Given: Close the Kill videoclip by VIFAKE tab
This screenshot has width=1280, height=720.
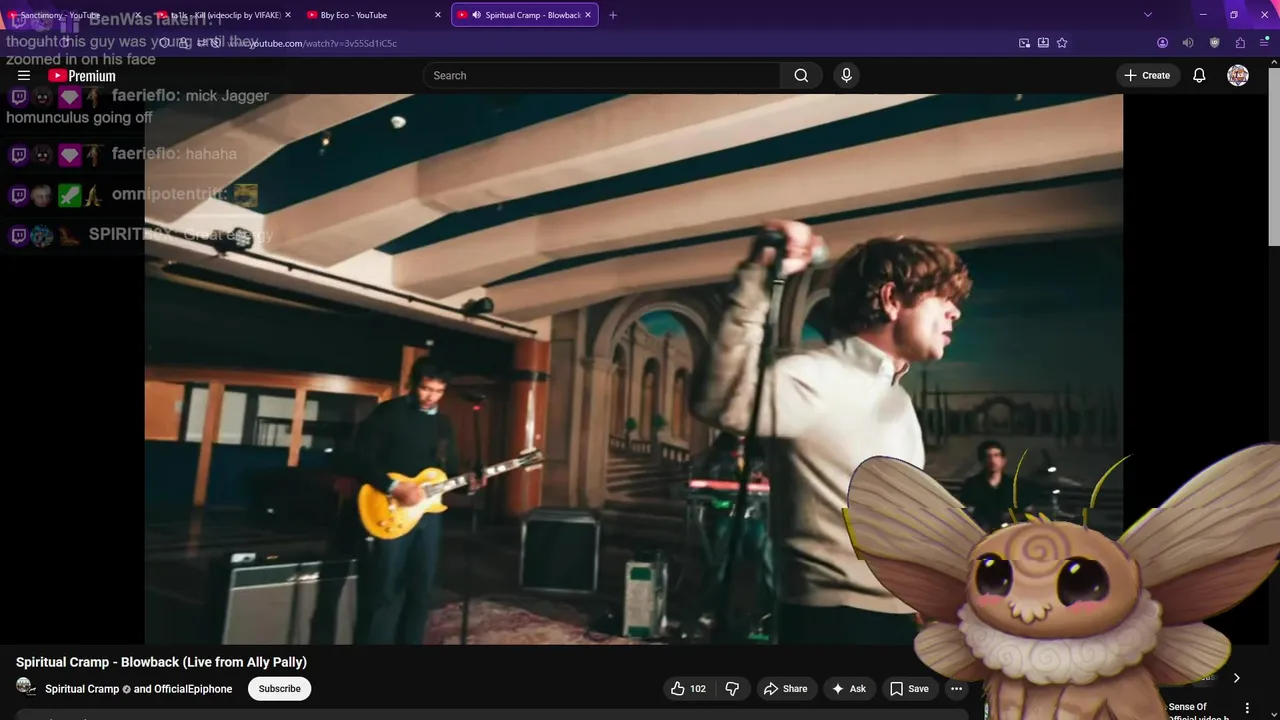Looking at the screenshot, I should tap(288, 15).
